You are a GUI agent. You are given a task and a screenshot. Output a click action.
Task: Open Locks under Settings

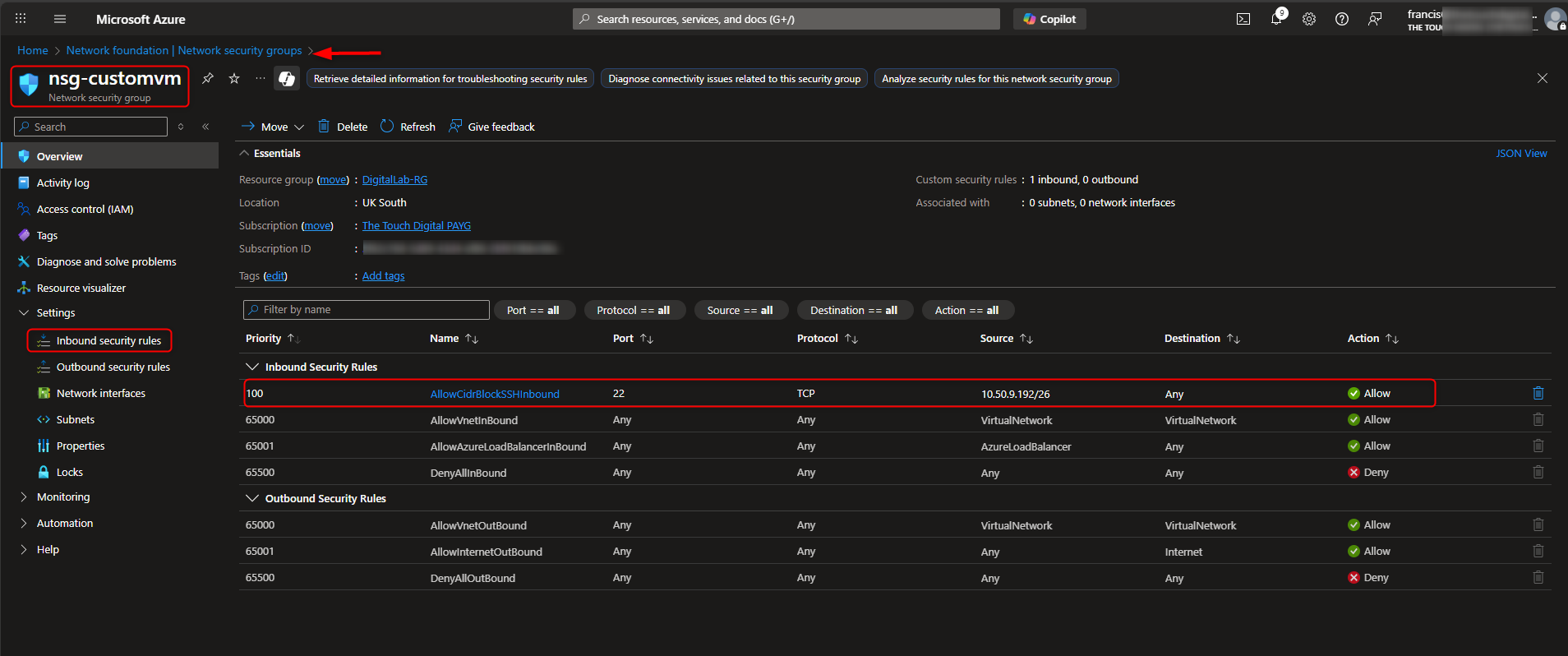point(69,472)
